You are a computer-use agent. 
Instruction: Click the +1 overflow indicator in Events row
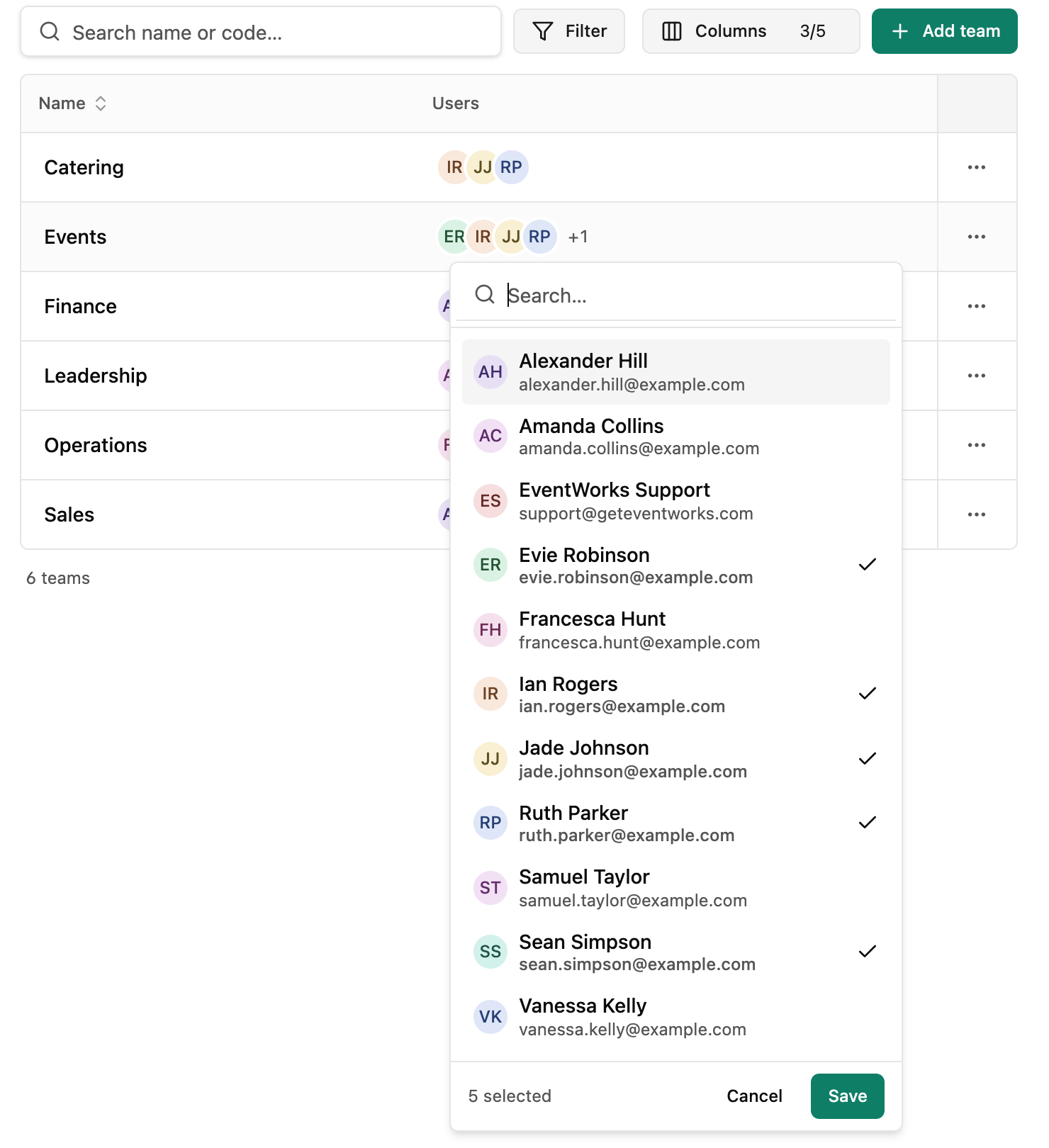578,237
